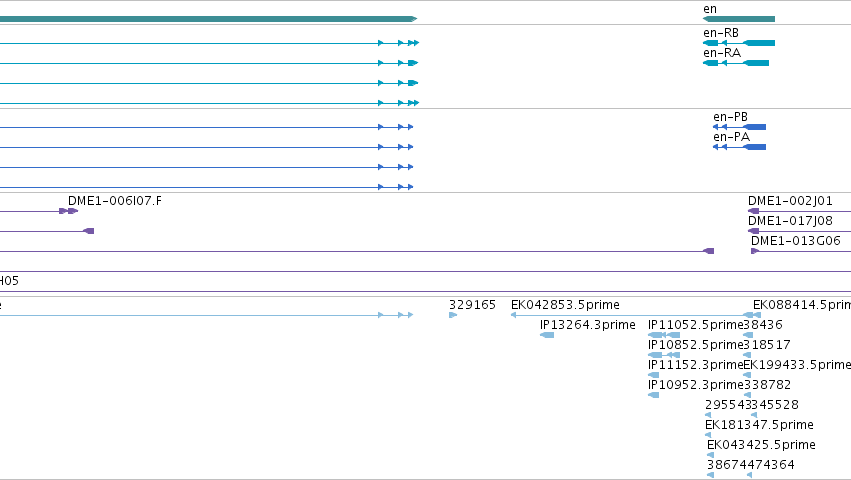Select the DME1-006I07.F label
851x480 pixels.
pyautogui.click(x=115, y=201)
